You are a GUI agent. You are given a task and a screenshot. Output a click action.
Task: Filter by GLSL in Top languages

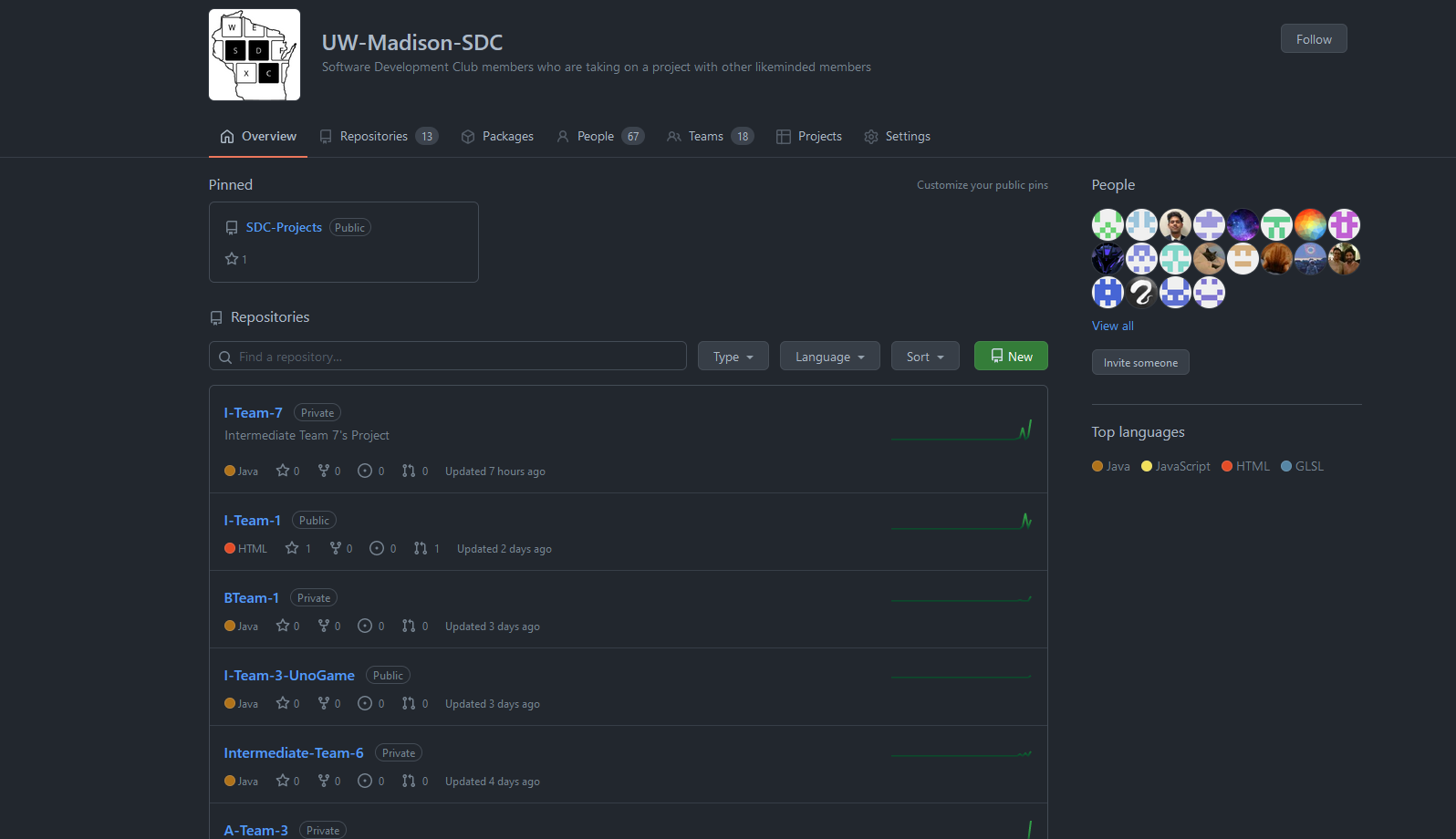(x=1302, y=466)
